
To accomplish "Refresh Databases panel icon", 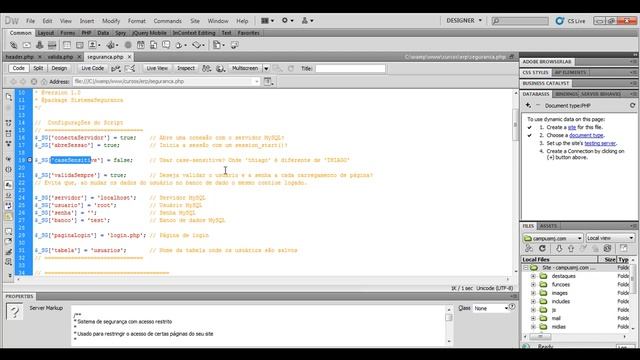I will 632,105.
